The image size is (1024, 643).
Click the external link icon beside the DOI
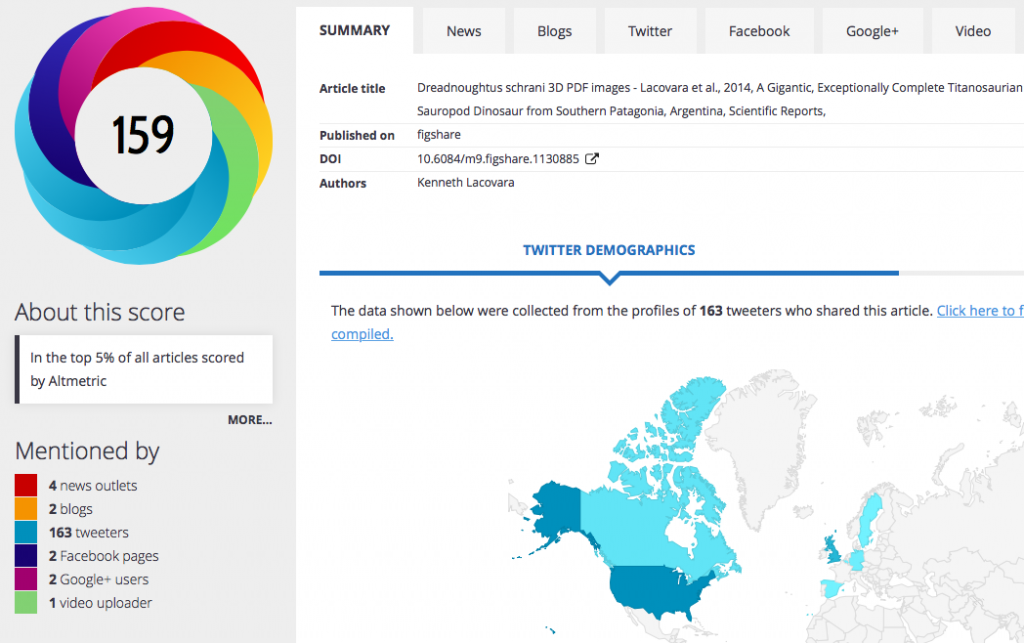592,159
